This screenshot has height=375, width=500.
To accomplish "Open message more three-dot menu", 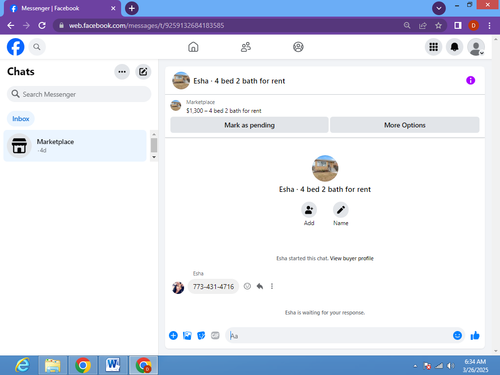I will coord(272,286).
